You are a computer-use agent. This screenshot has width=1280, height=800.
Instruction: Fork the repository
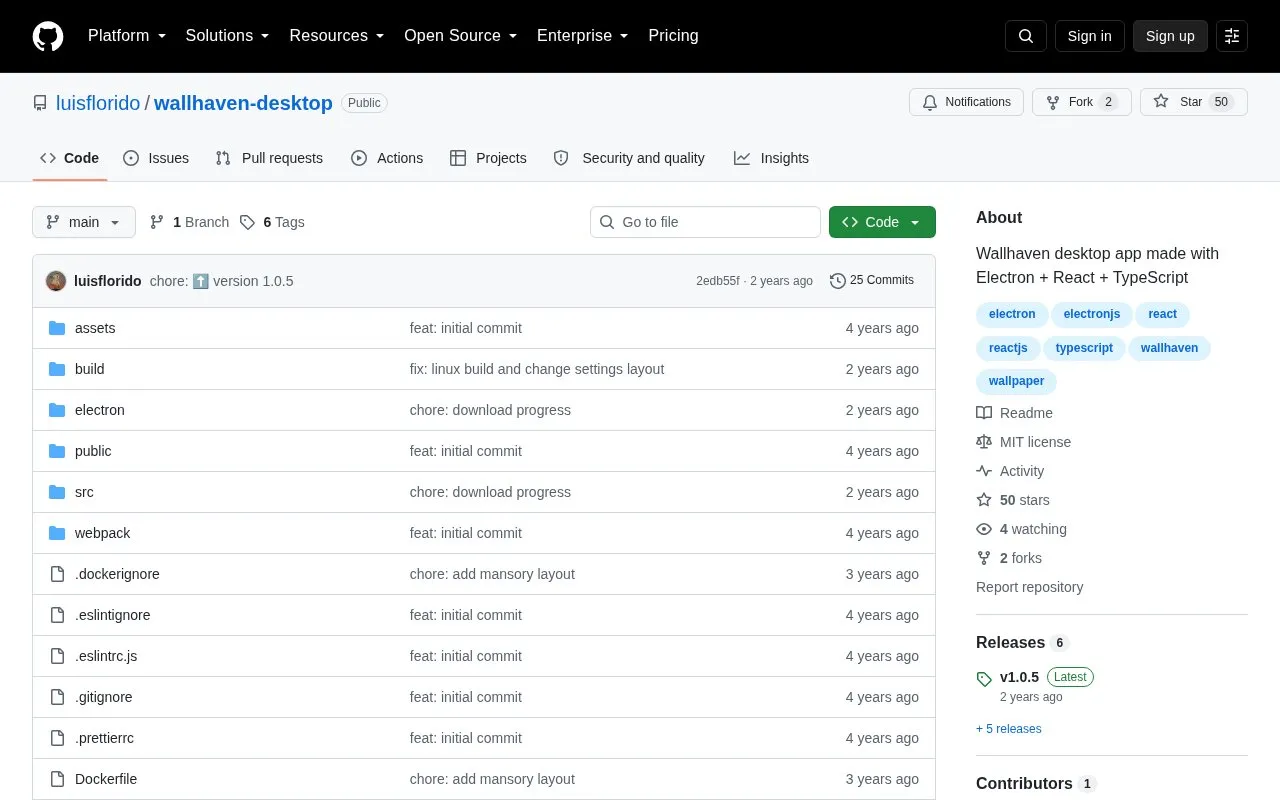[1082, 102]
